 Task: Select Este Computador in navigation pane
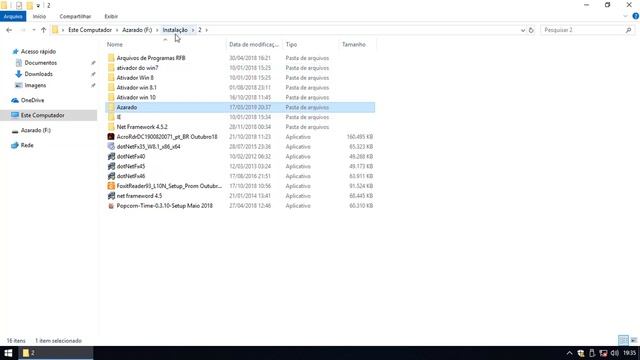pyautogui.click(x=42, y=115)
